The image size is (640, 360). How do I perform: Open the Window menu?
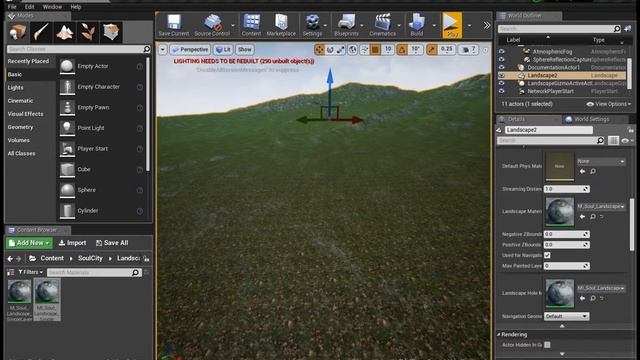tap(52, 7)
